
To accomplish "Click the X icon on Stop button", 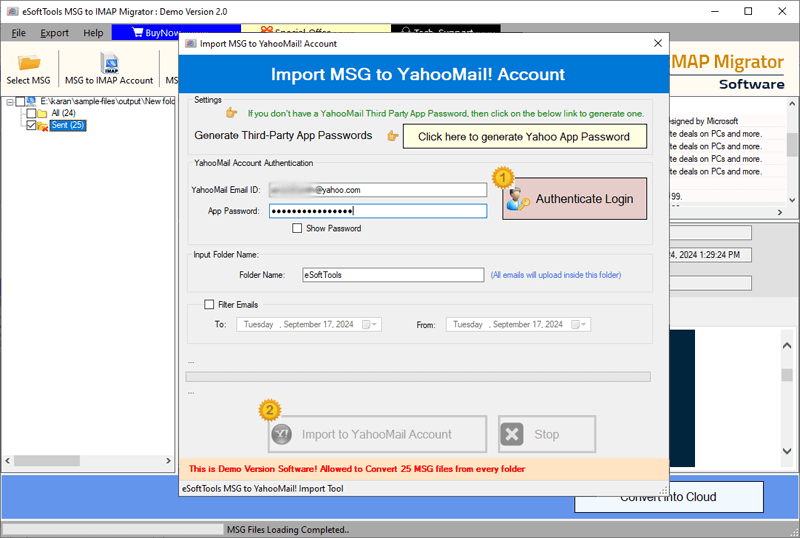I will click(512, 434).
